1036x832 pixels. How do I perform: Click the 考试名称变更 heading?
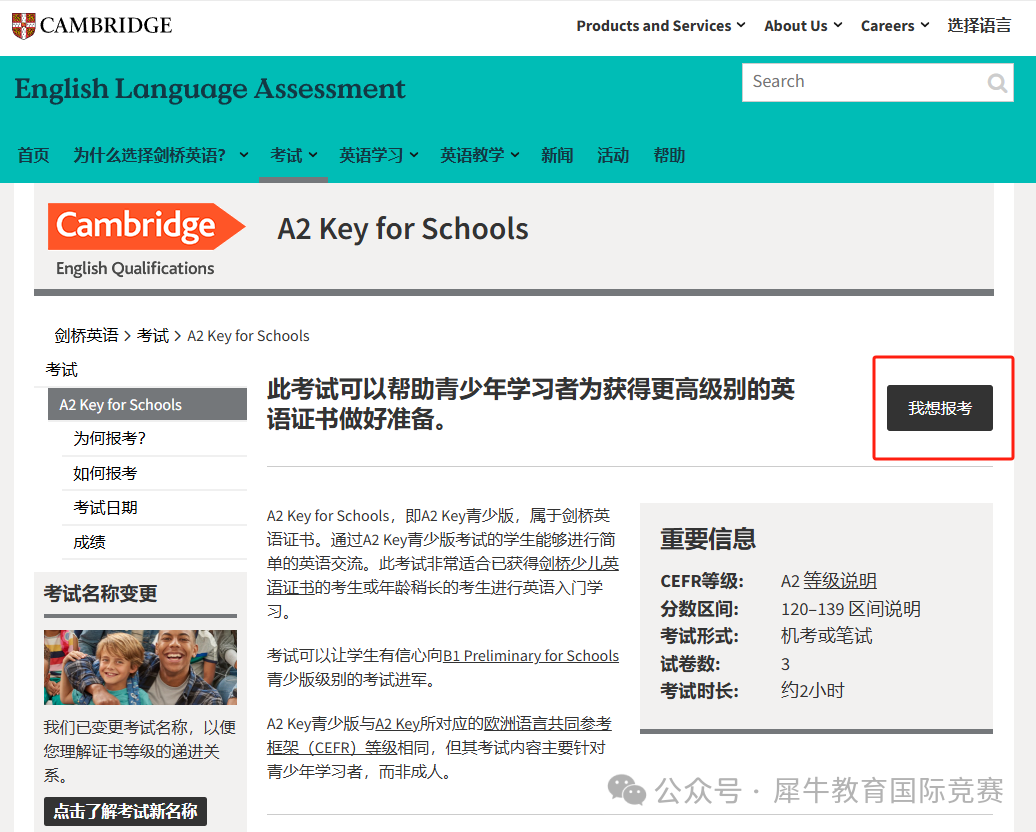pyautogui.click(x=100, y=593)
